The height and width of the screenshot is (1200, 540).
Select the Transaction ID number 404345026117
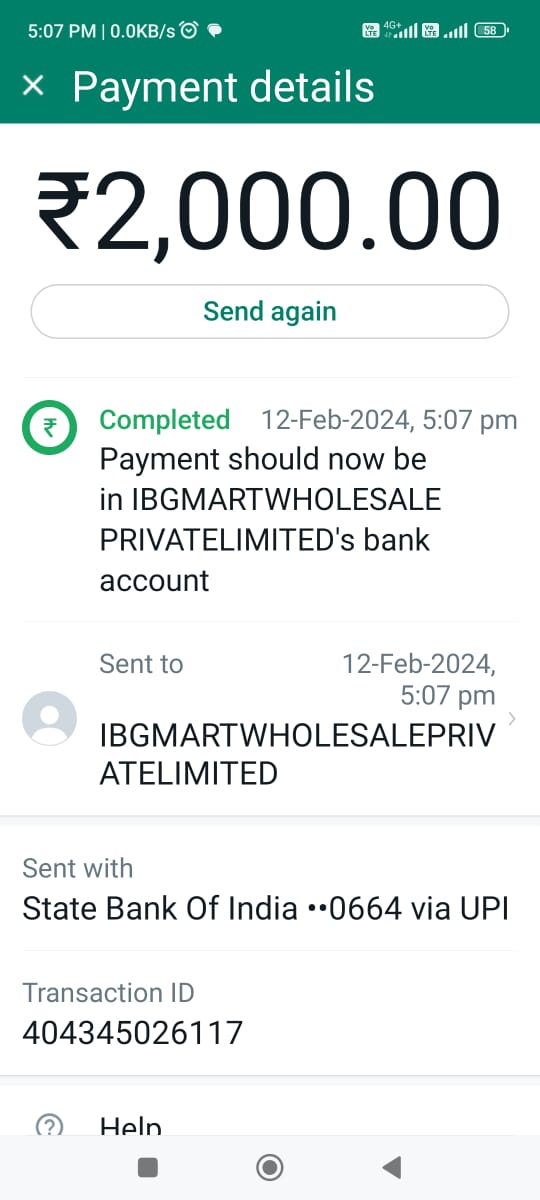(133, 1033)
